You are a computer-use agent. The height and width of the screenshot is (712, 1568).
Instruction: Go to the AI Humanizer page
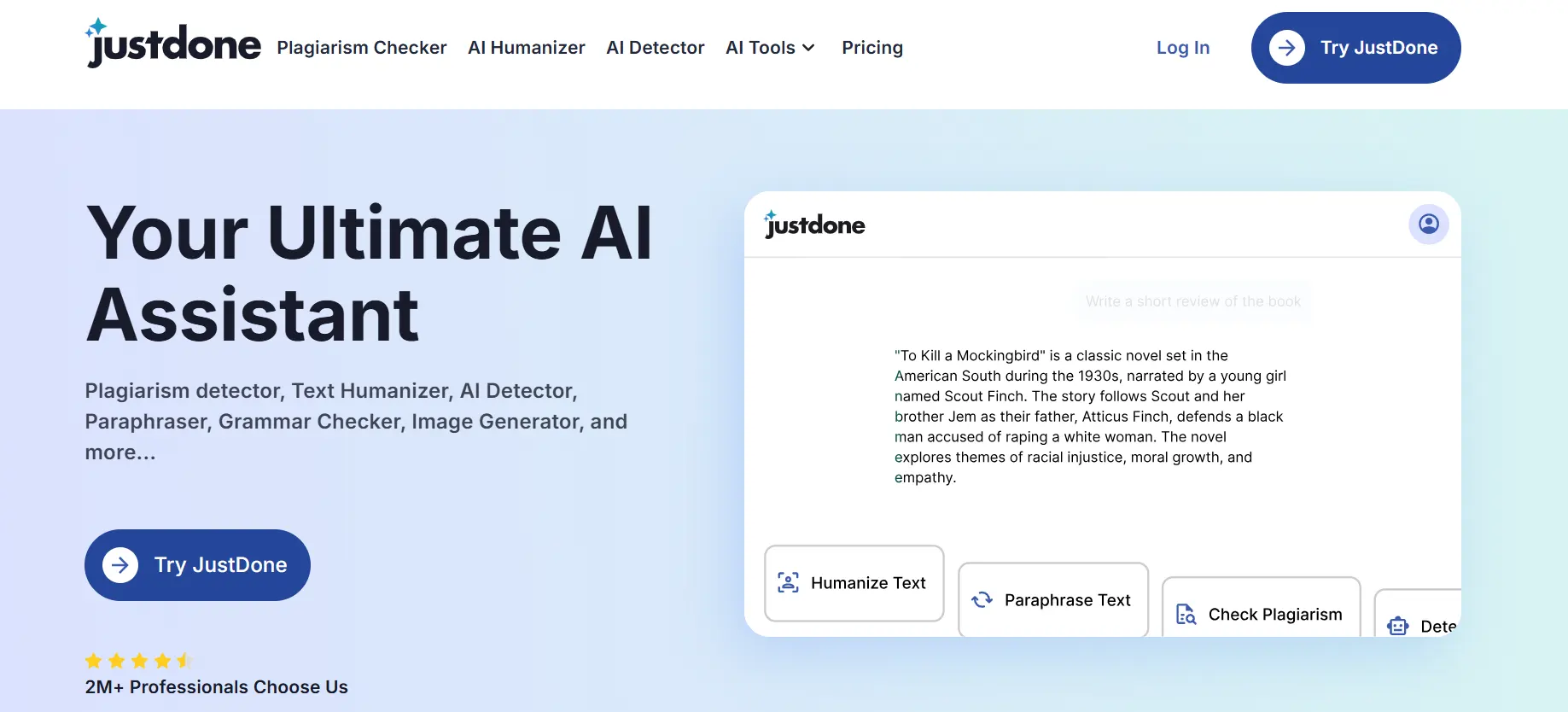click(x=526, y=48)
